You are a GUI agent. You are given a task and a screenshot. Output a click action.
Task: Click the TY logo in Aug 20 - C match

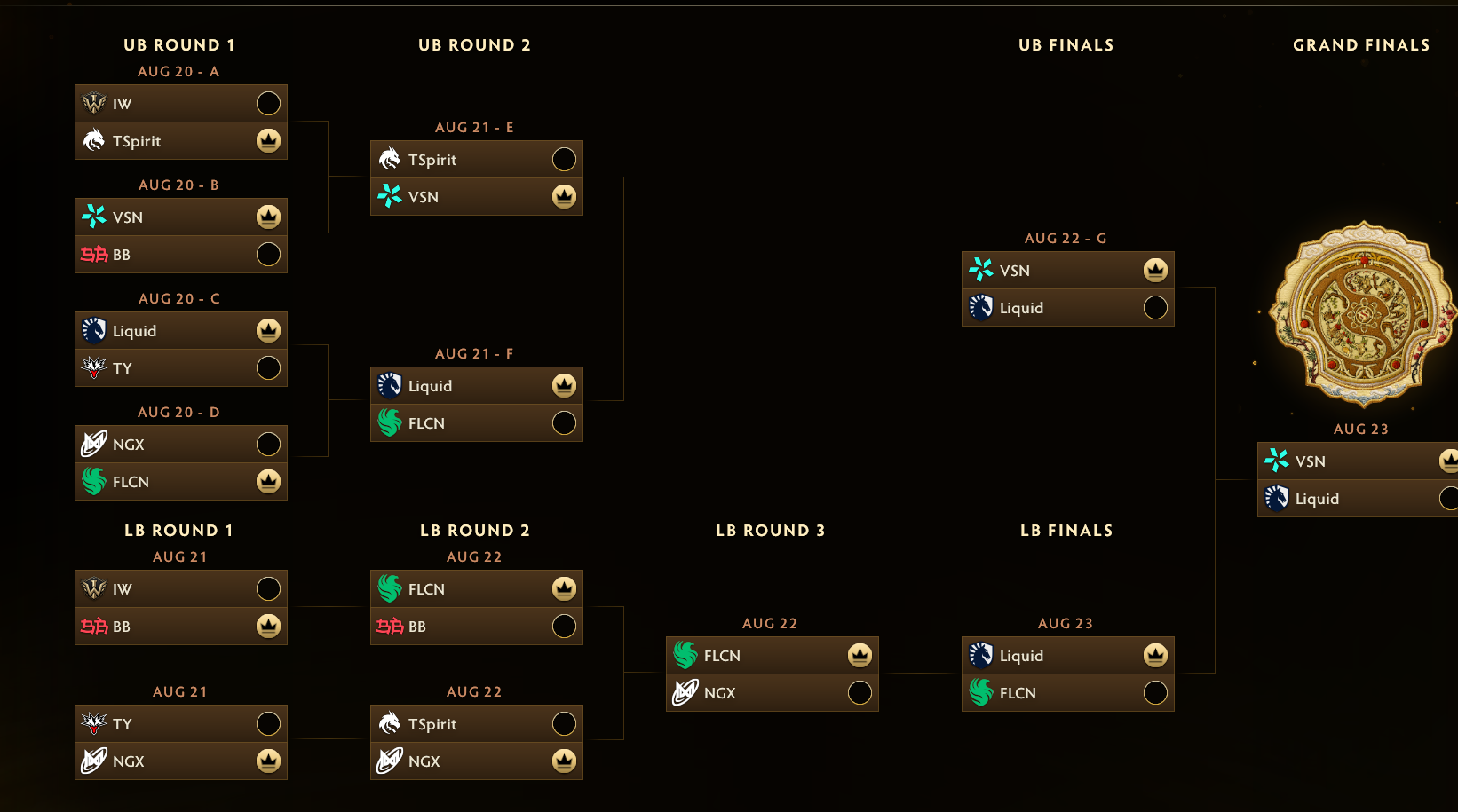coord(94,368)
